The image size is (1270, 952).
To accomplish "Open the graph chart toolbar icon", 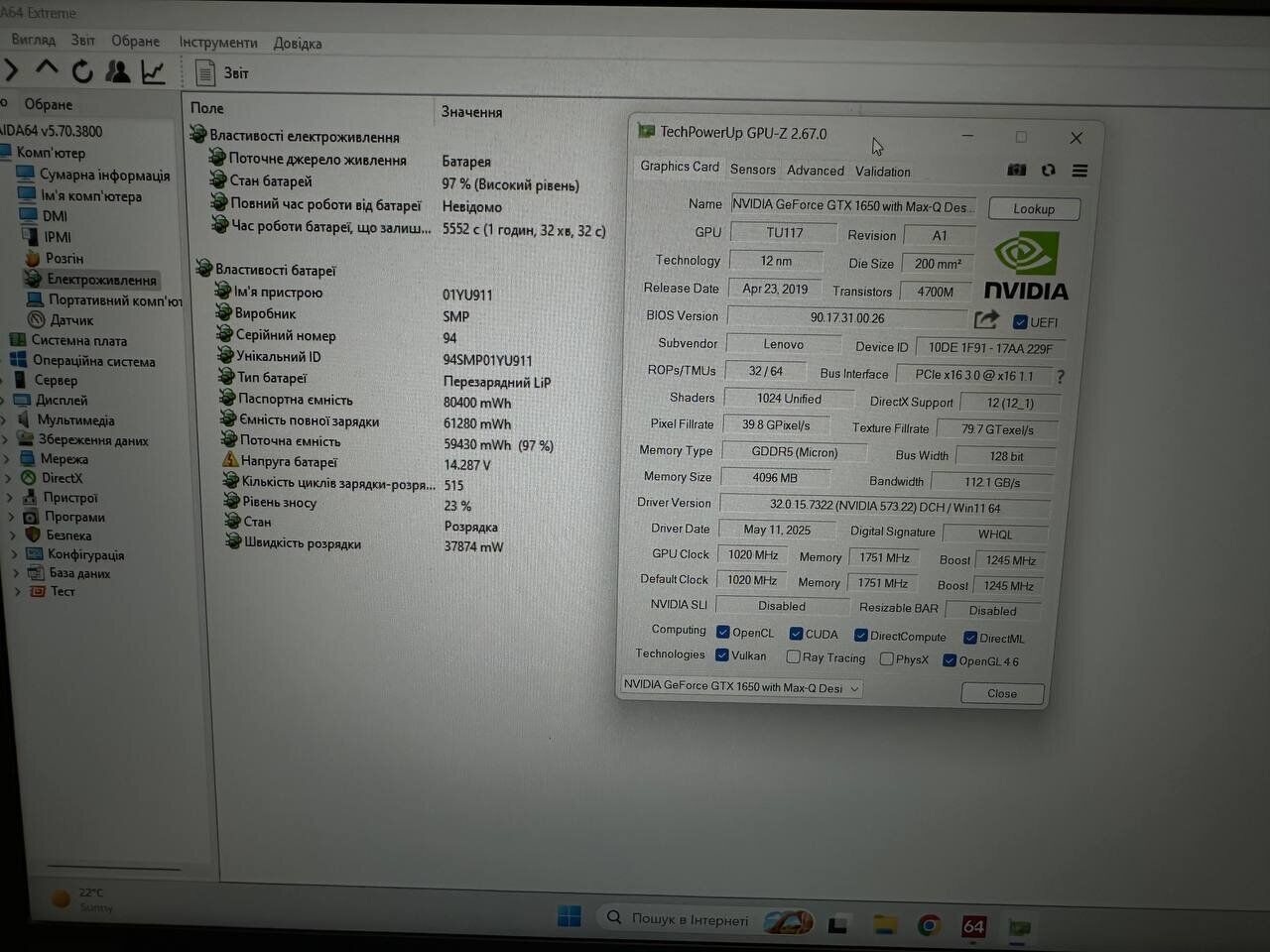I will [x=153, y=71].
